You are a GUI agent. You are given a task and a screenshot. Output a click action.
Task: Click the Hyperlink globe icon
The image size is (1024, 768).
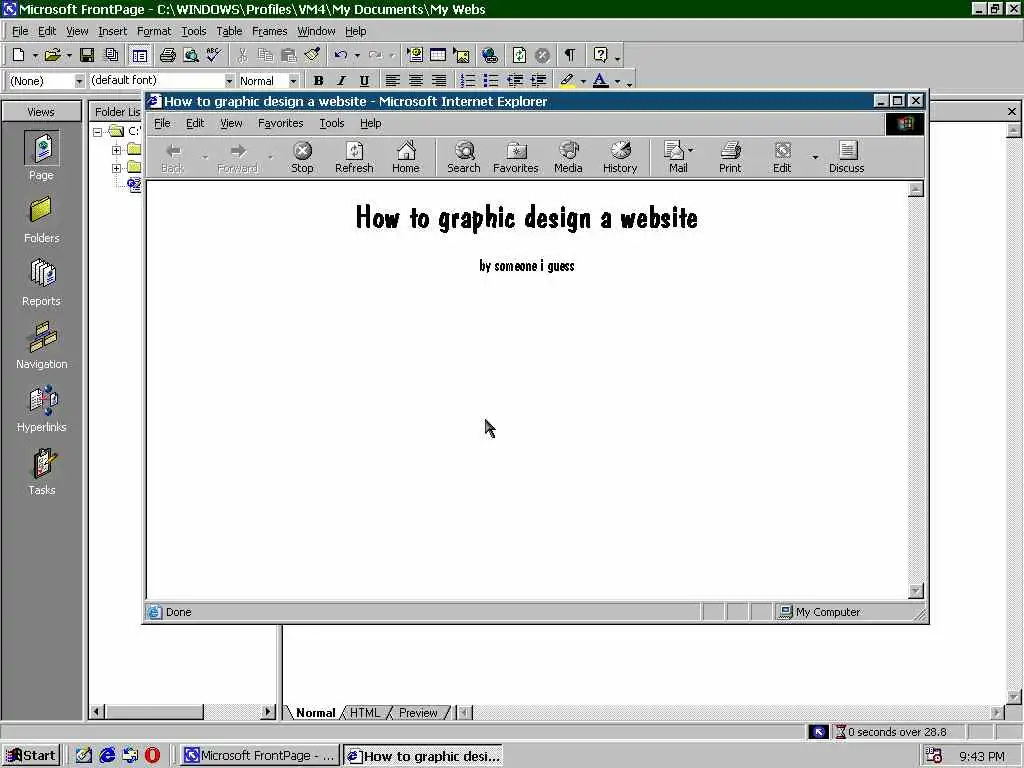pyautogui.click(x=490, y=56)
